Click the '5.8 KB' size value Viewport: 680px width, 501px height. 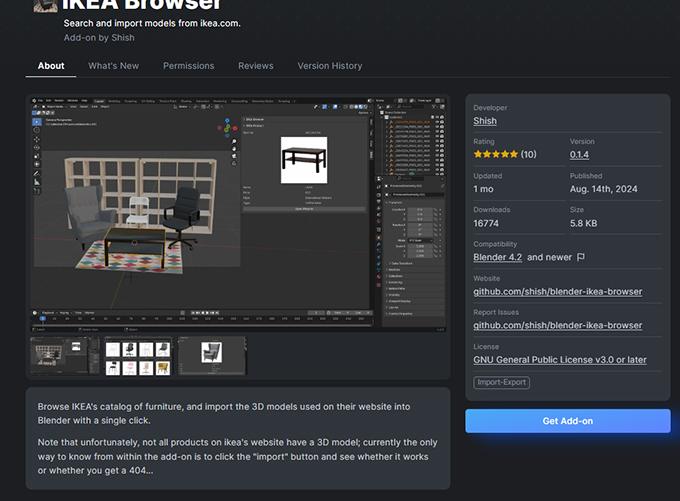pos(583,223)
